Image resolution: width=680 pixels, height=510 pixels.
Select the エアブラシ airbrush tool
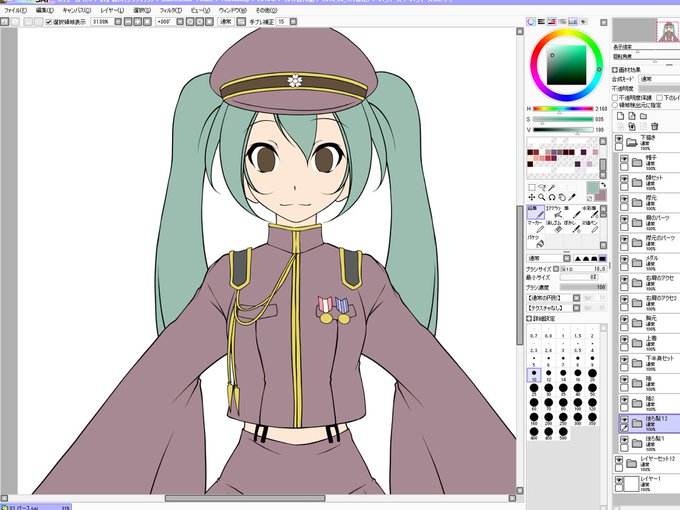[x=554, y=212]
